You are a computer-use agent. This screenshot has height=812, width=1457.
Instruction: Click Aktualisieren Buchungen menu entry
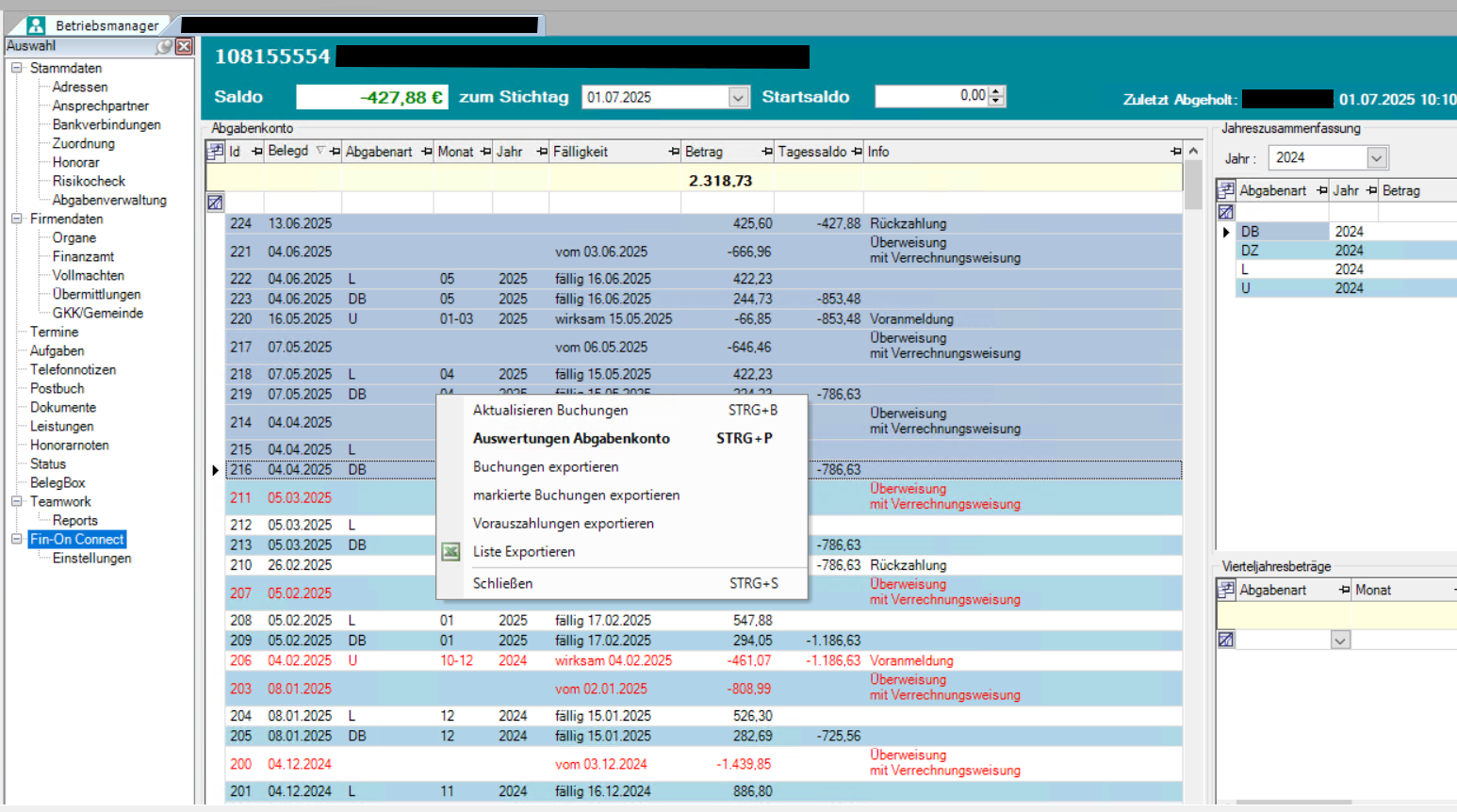(550, 411)
